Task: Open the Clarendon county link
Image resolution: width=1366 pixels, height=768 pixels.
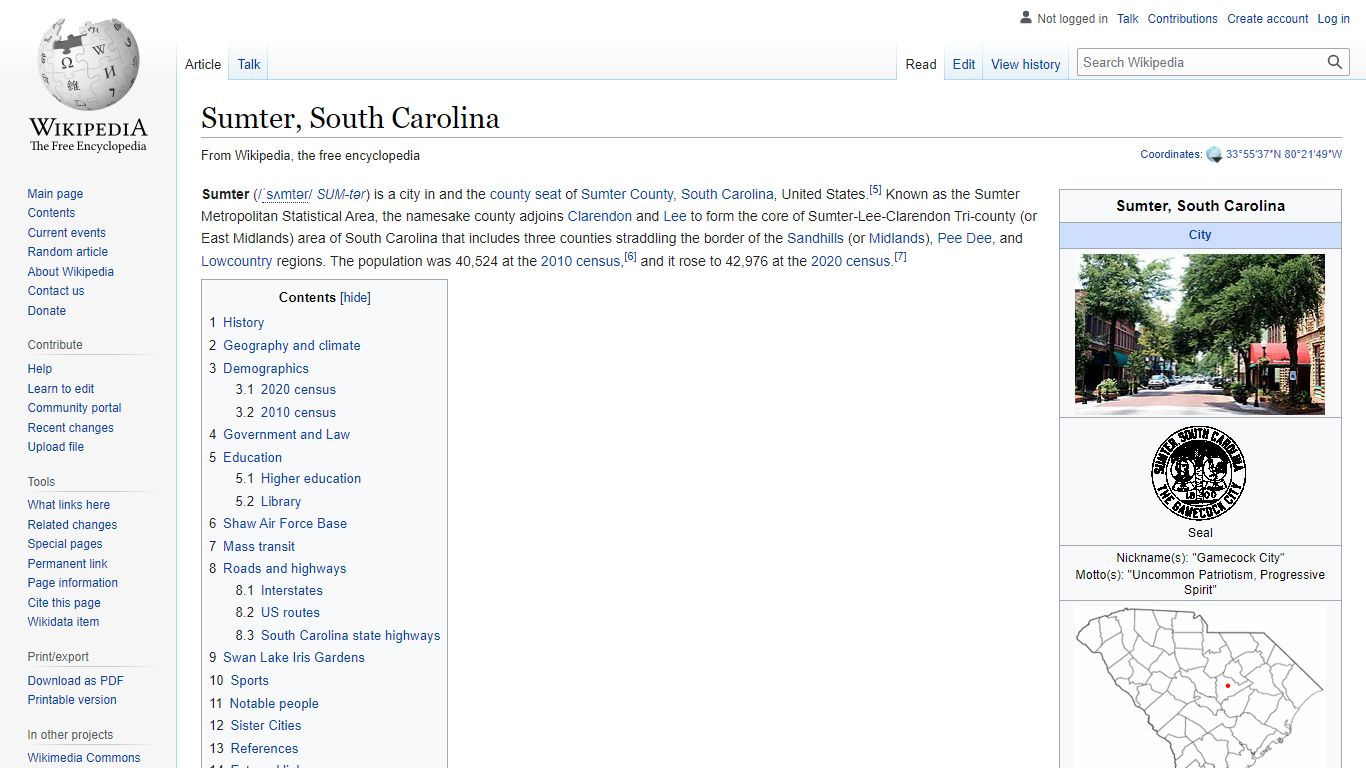Action: point(600,216)
